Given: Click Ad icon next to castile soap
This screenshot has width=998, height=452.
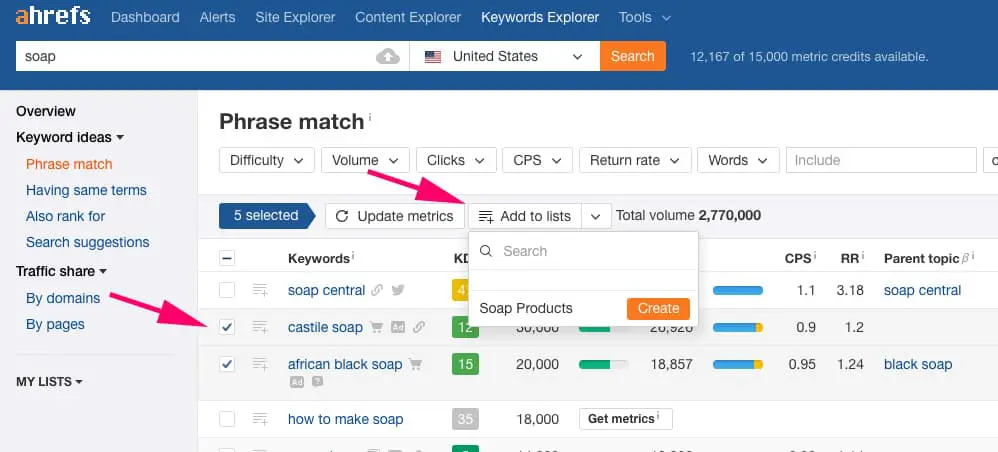Looking at the screenshot, I should (398, 327).
